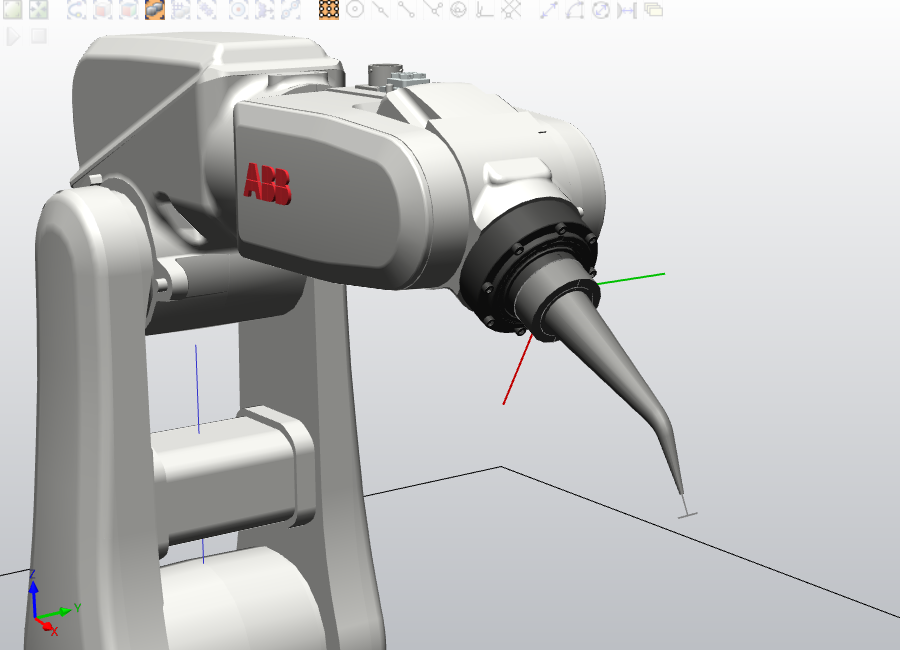Enable the Snap Edge icon

pyautogui.click(x=433, y=9)
